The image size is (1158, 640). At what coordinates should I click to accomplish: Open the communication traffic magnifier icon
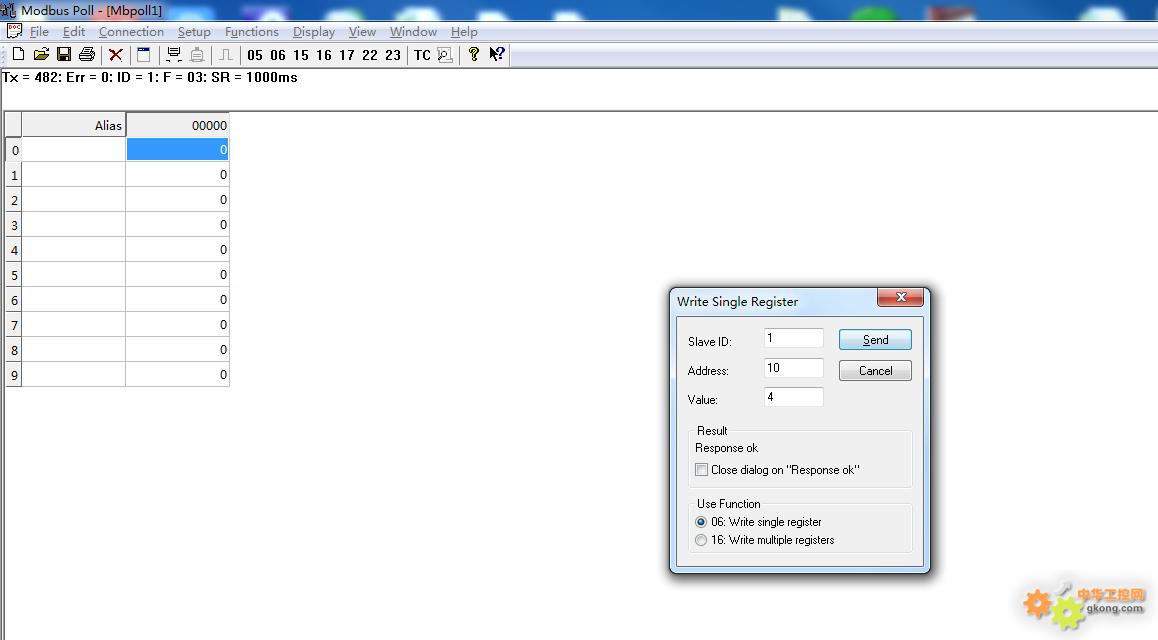tap(445, 55)
